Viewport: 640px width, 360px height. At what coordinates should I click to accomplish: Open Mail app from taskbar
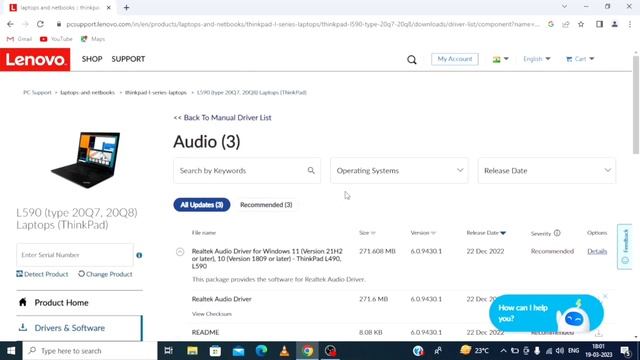[238, 351]
